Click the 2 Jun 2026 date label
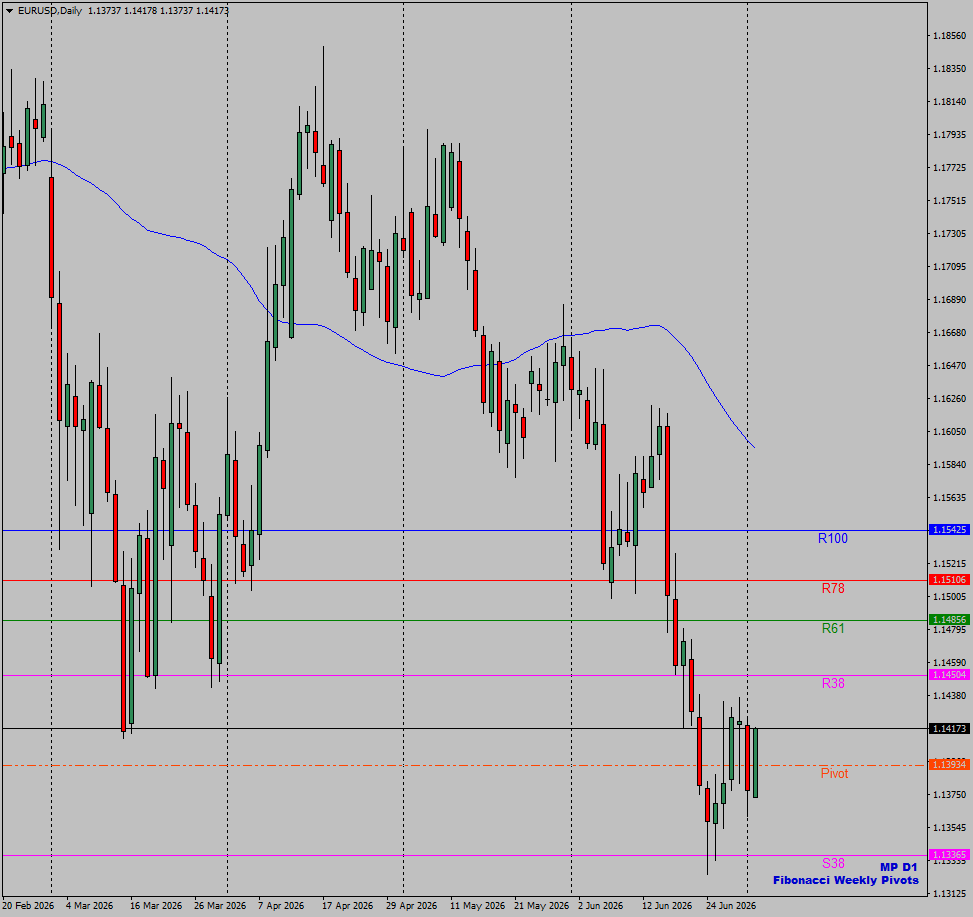The image size is (973, 917). click(x=600, y=906)
